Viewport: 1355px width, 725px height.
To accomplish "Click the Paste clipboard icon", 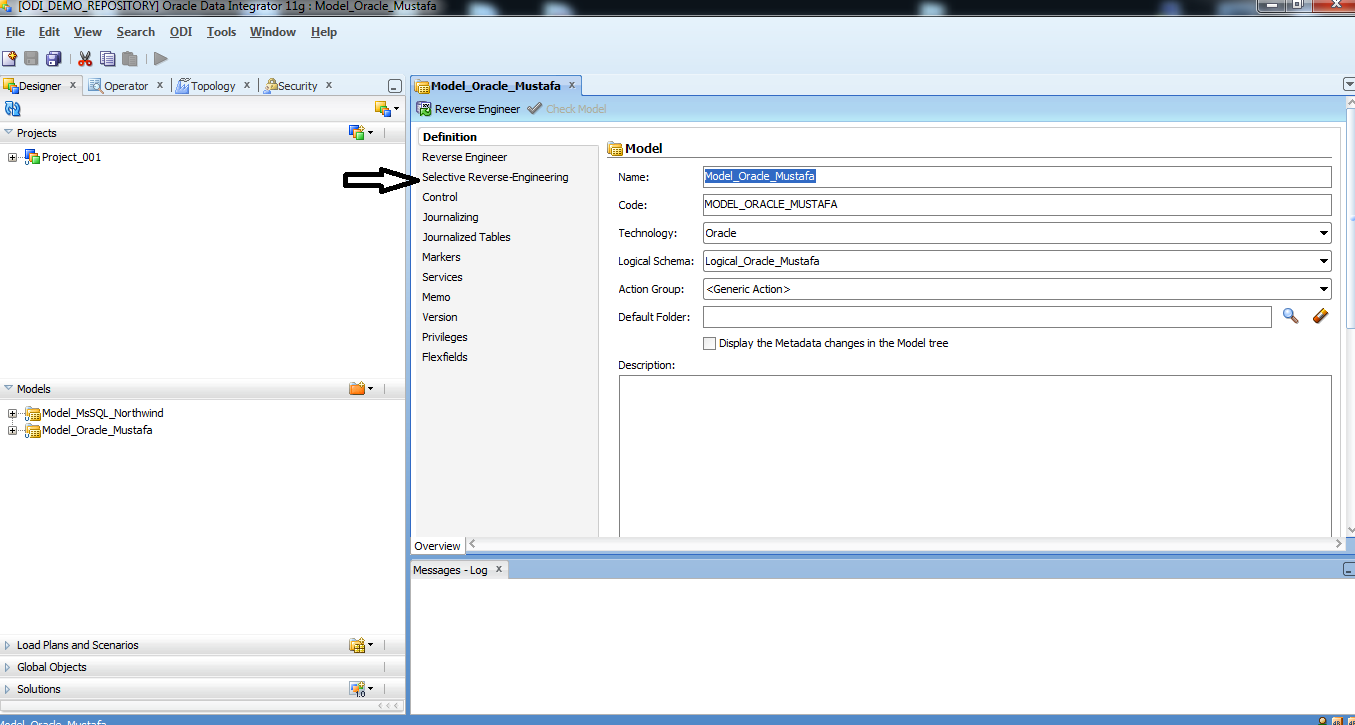I will coord(129,59).
